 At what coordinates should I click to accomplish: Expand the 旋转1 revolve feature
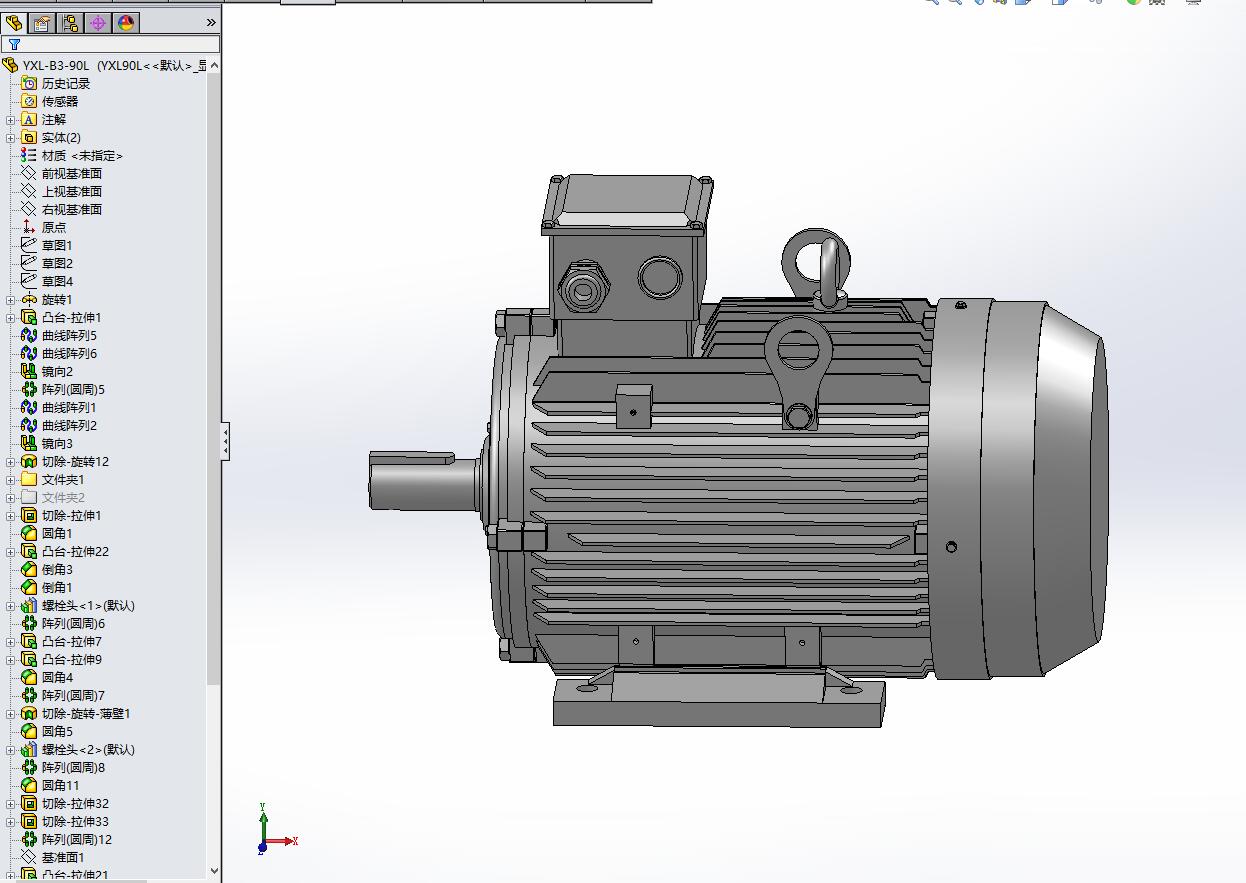(11, 299)
